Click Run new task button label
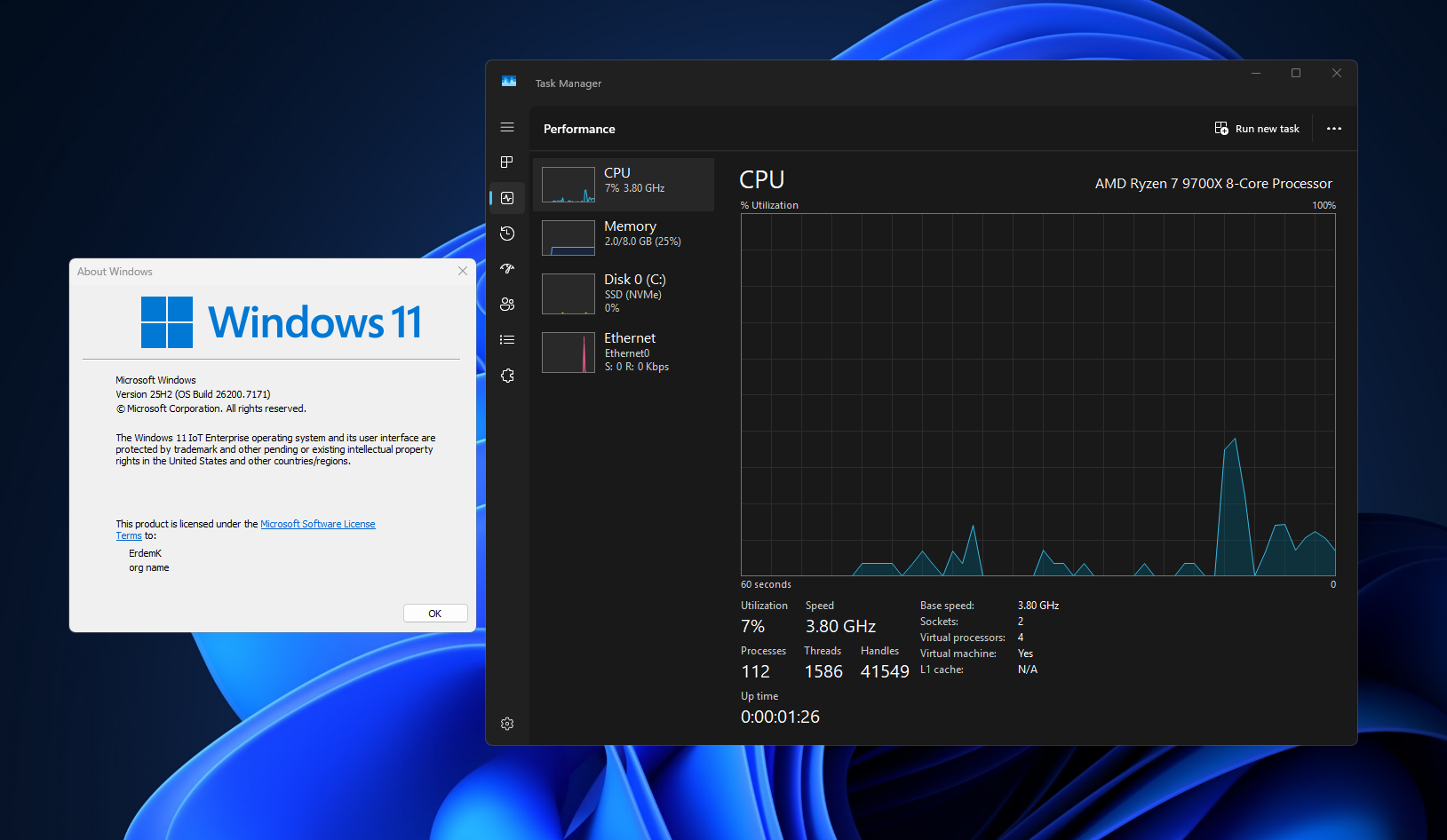 (1267, 129)
